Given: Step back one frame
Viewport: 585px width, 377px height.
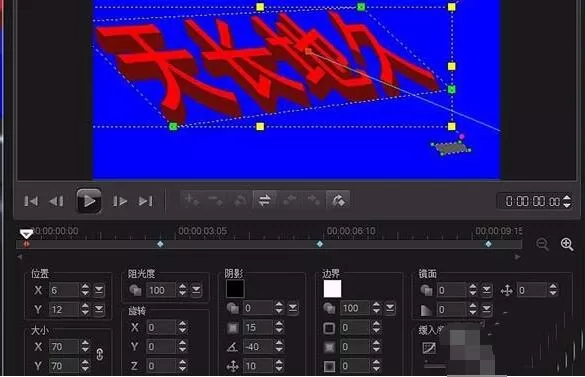Looking at the screenshot, I should [56, 202].
